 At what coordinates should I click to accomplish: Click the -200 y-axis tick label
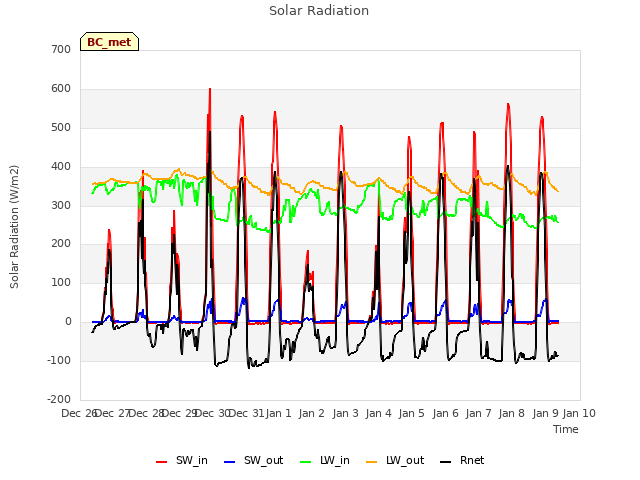point(59,399)
